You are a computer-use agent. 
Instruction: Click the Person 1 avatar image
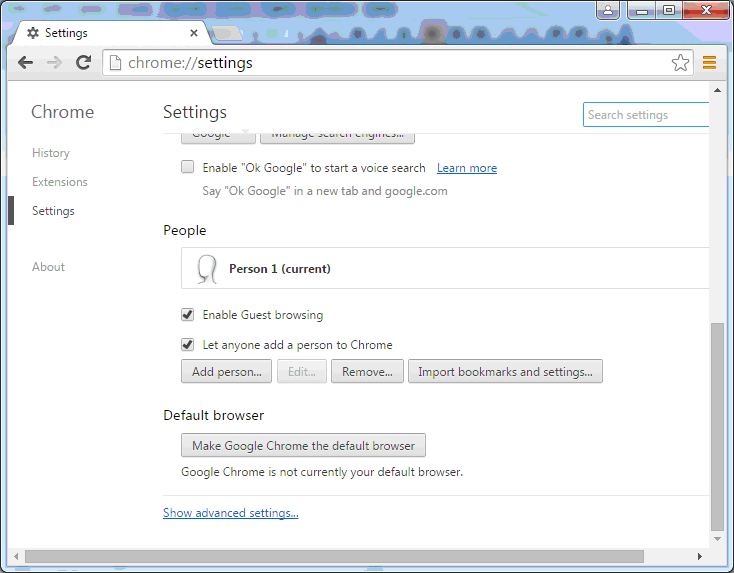coord(206,269)
